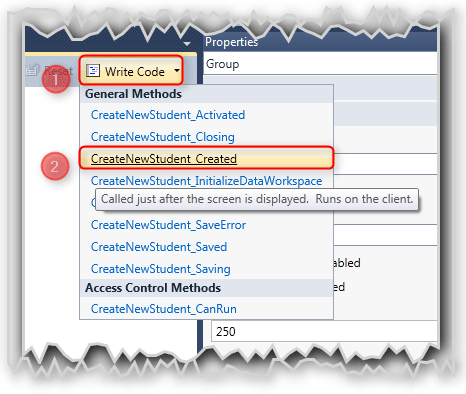Click the partially hidden 'abled' option label
This screenshot has width=466, height=394.
(x=347, y=263)
